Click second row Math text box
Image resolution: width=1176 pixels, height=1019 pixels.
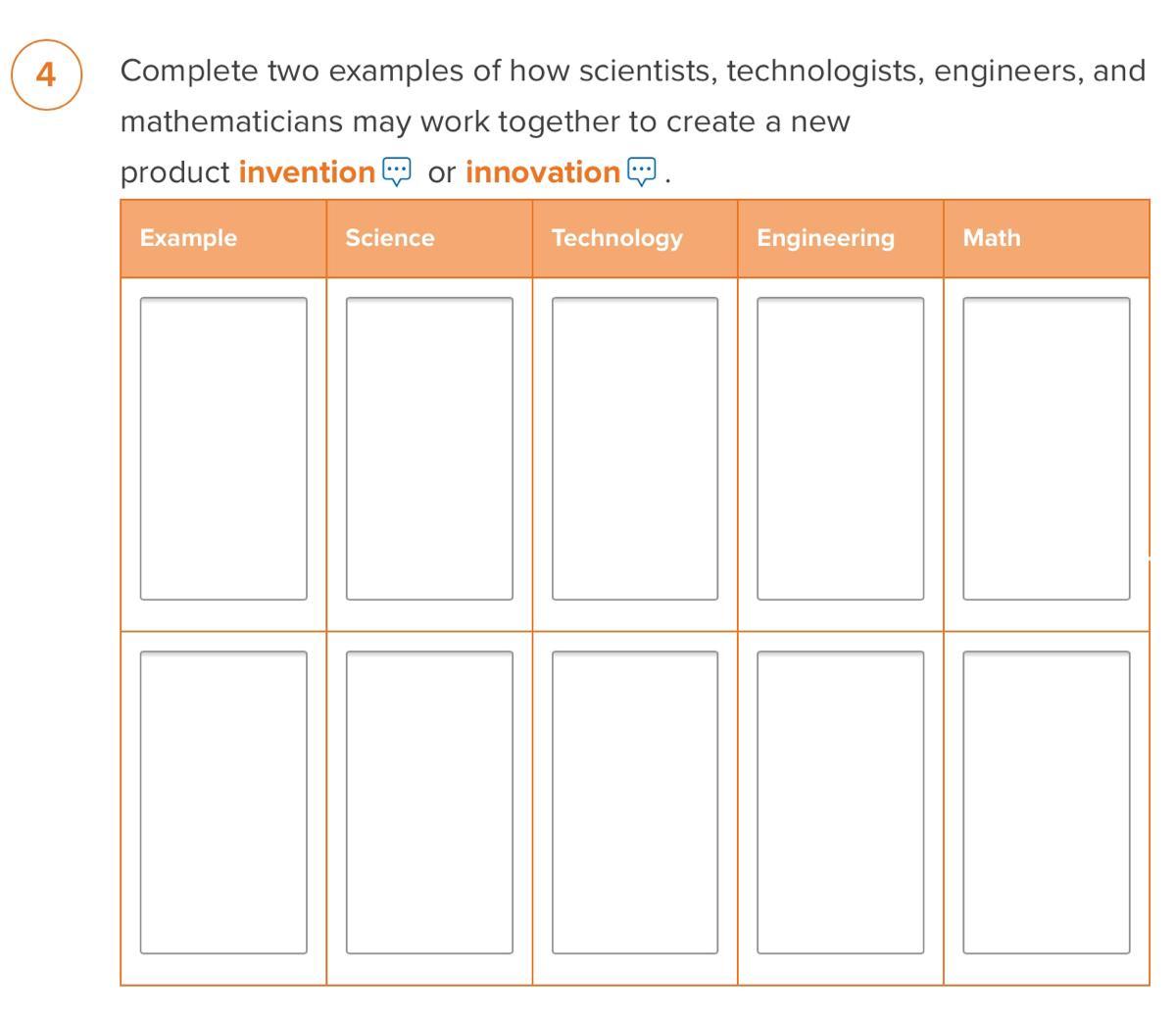pos(1046,802)
